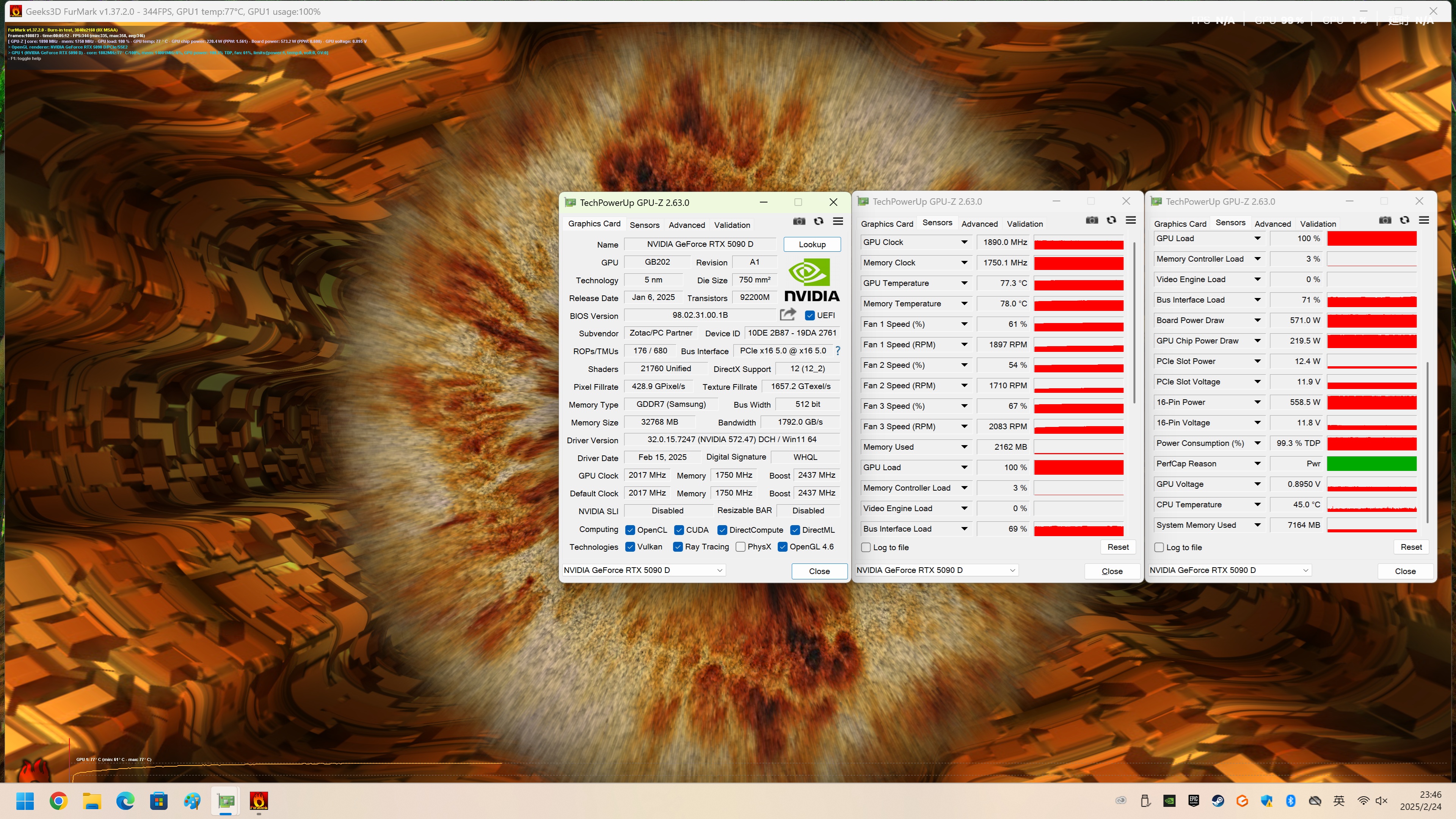Viewport: 1456px width, 819px height.
Task: Click Reset in the Board Power Draw sensors window
Action: [x=1411, y=547]
